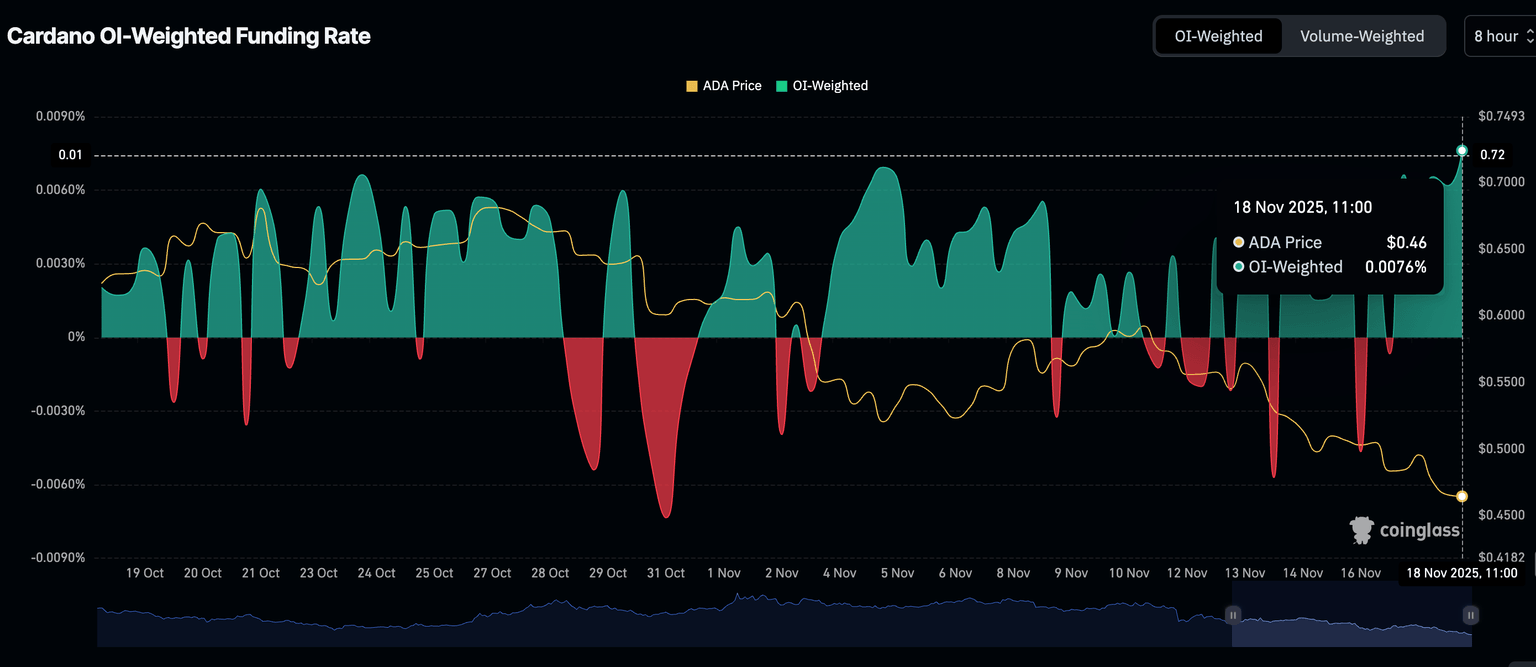This screenshot has width=1536, height=667.
Task: Open the 8 hour interval dropdown
Action: pyautogui.click(x=1499, y=36)
